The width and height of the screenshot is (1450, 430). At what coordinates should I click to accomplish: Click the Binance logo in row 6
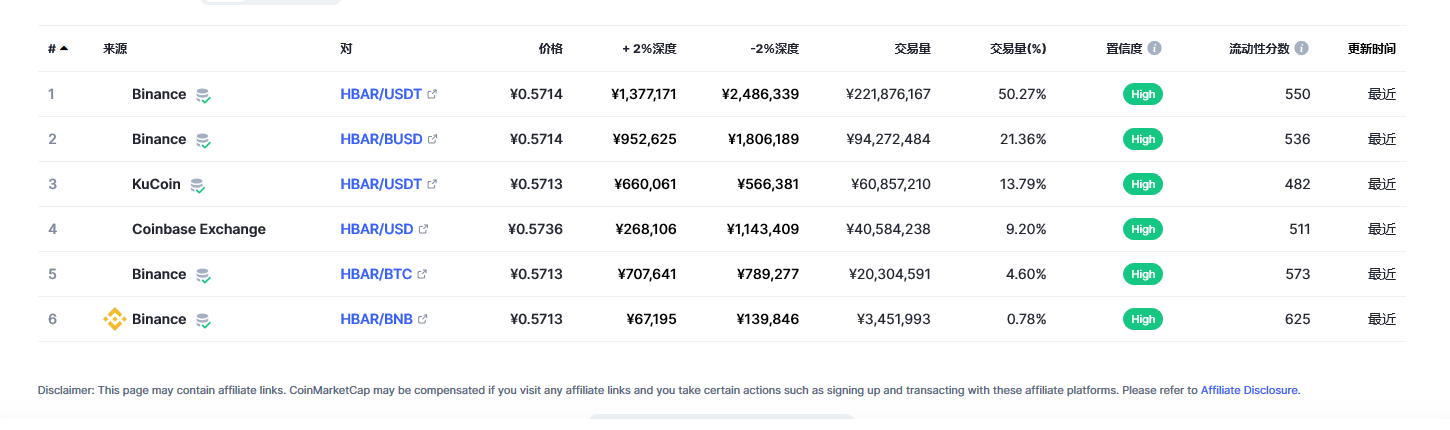115,319
